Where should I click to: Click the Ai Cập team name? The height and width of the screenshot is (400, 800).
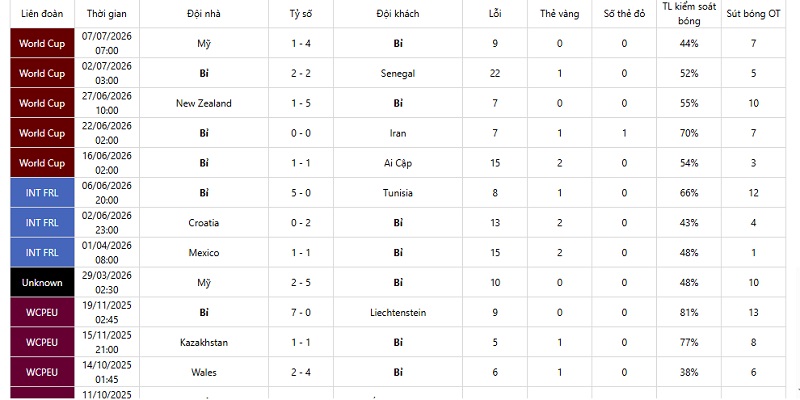click(x=398, y=163)
